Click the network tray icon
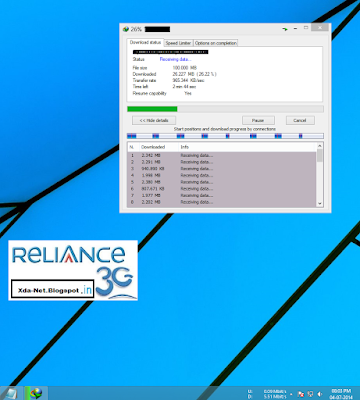The image size is (360, 400). coord(310,394)
